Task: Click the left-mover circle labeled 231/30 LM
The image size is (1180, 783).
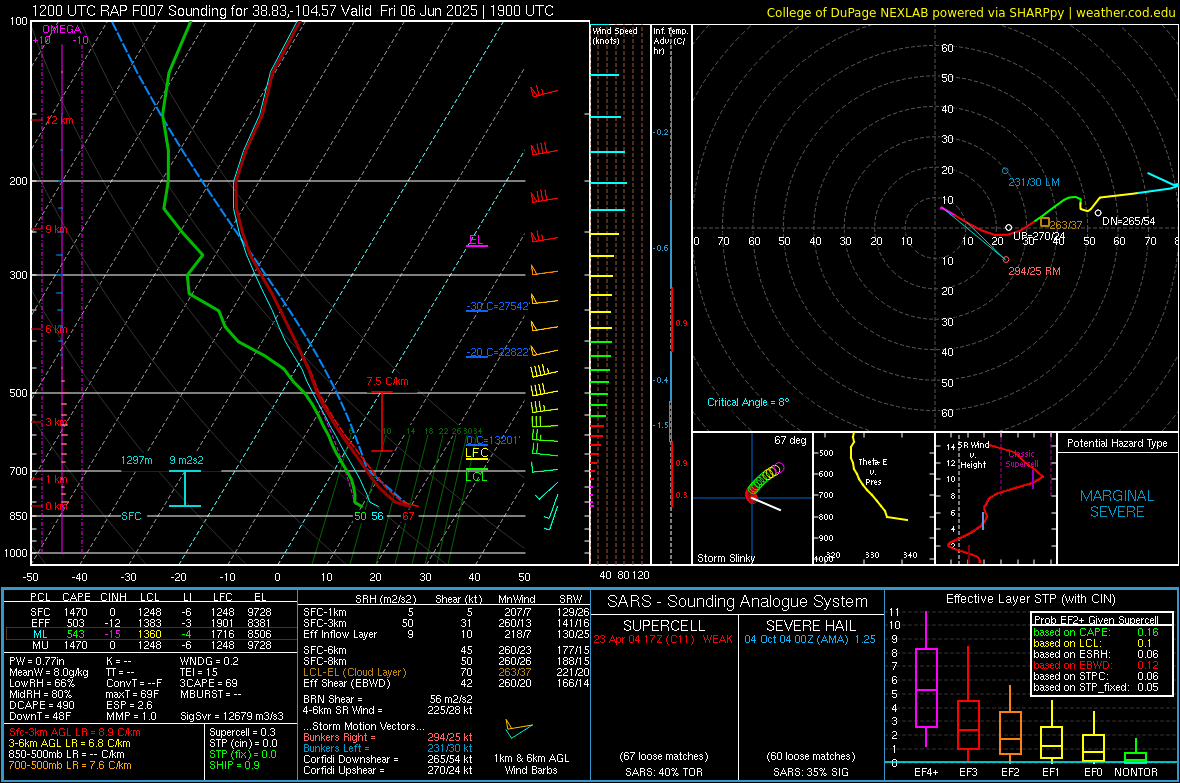Action: [1005, 172]
